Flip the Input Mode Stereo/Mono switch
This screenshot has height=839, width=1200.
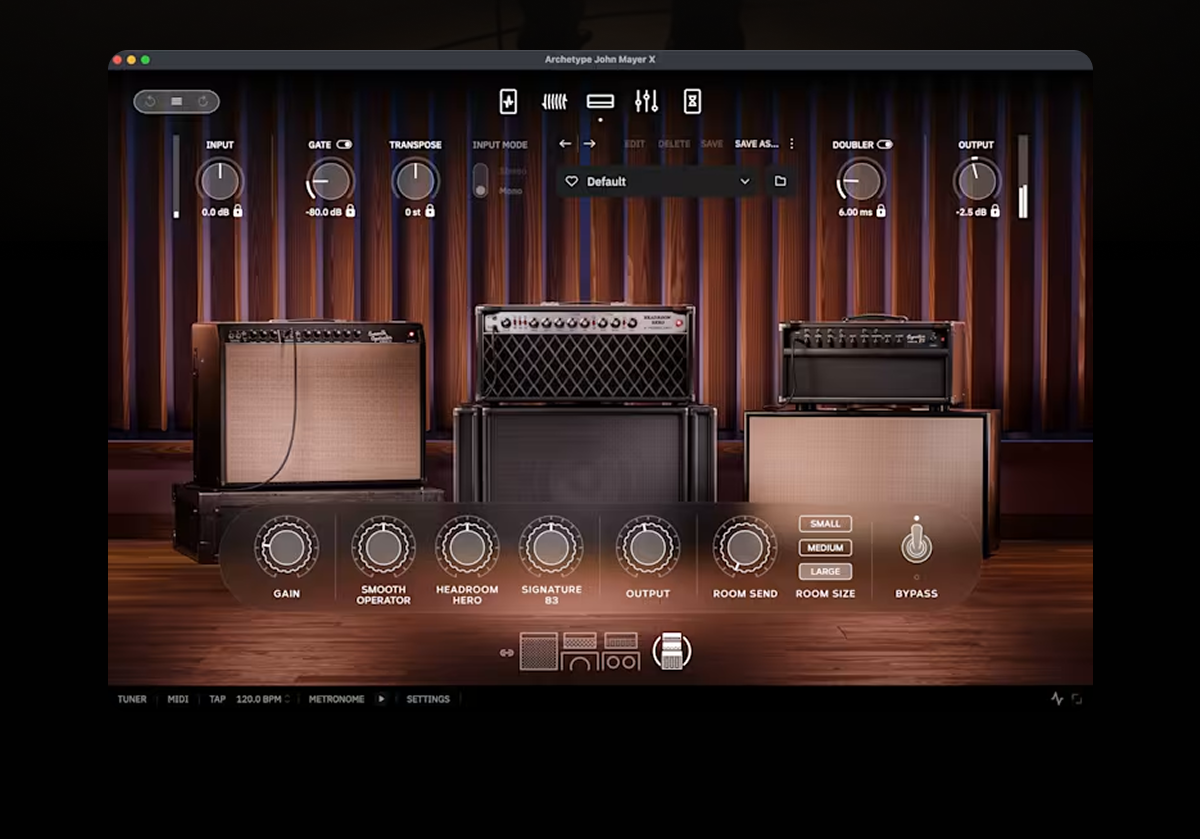tap(481, 181)
